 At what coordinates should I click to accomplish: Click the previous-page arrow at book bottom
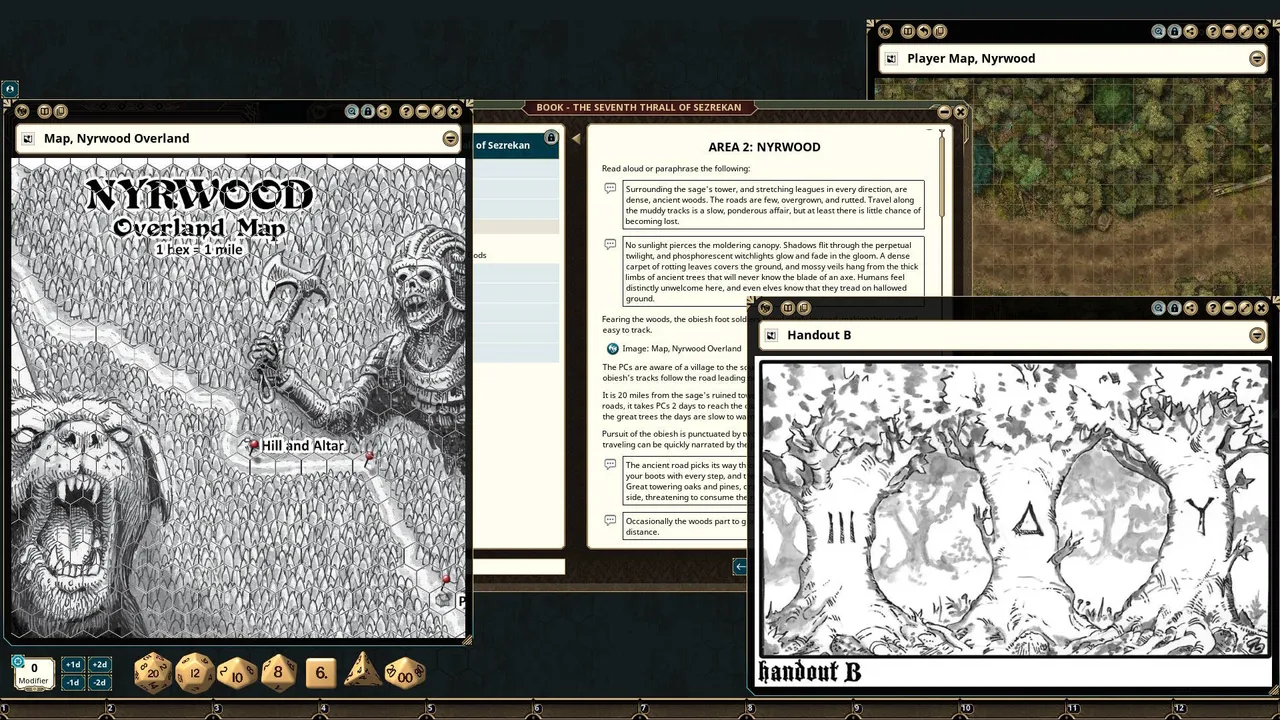coord(740,567)
